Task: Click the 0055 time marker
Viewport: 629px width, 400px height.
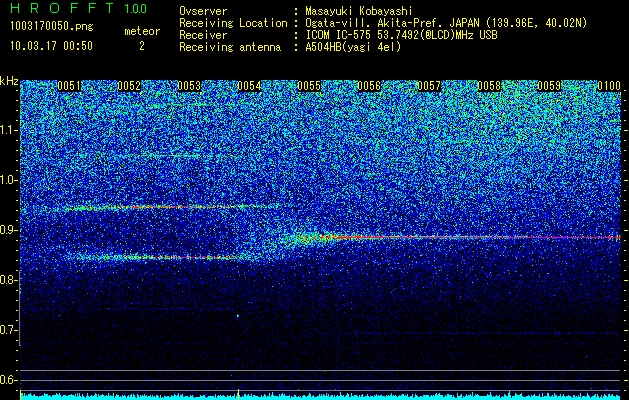Action: coord(309,86)
